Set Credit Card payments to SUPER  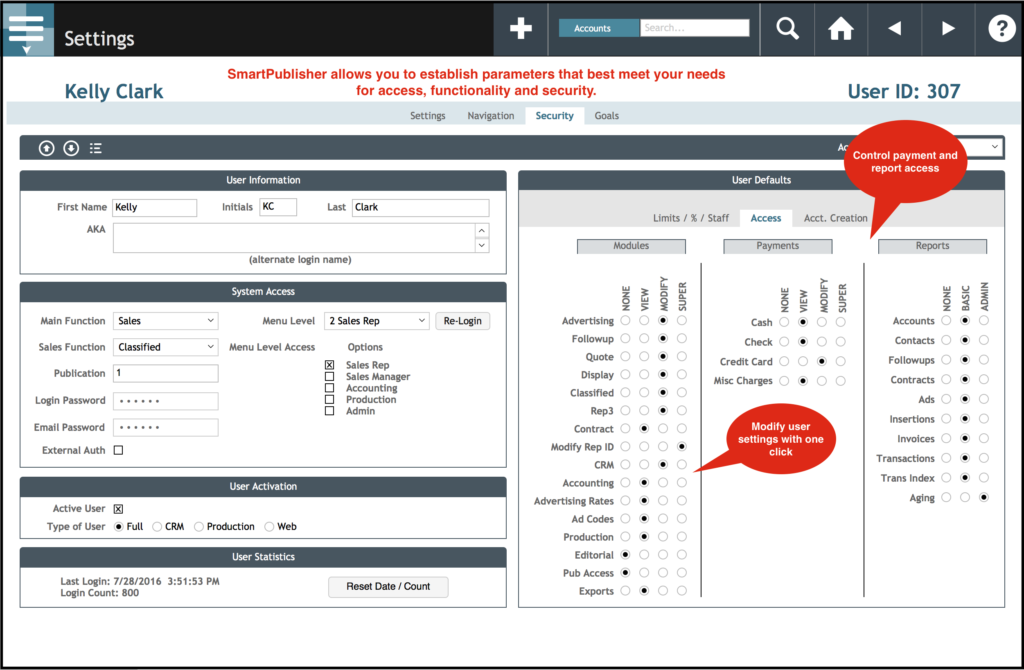click(840, 361)
